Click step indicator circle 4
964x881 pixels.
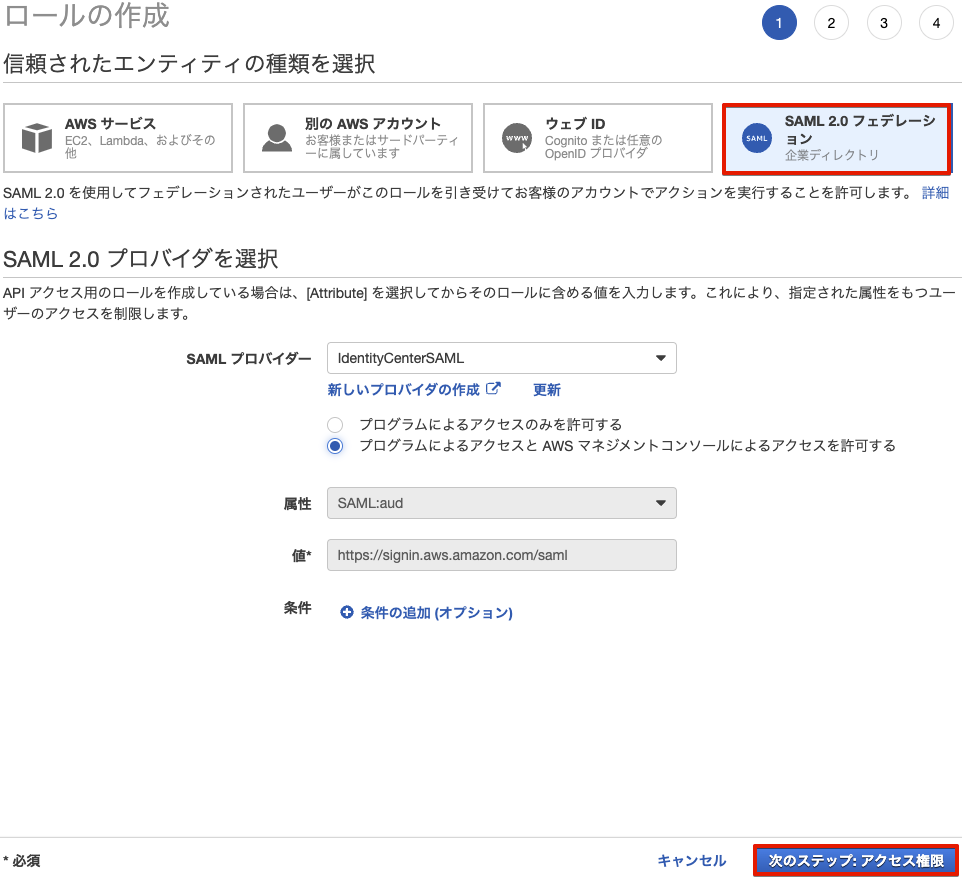click(936, 22)
